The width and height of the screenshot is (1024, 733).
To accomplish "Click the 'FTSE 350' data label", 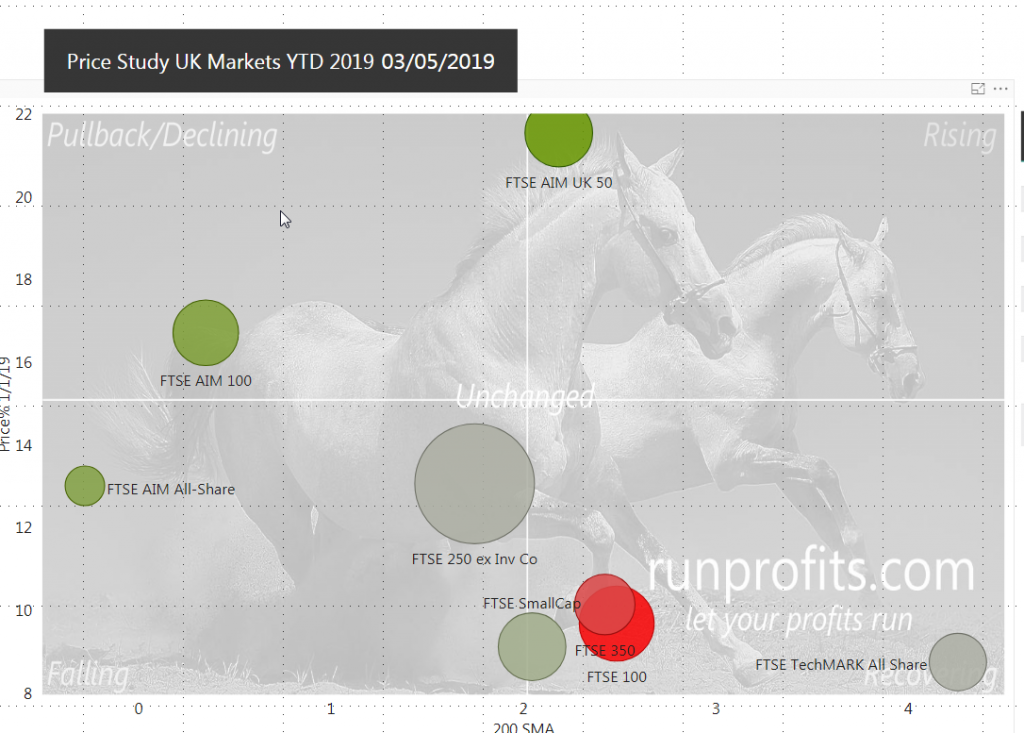I will point(605,651).
